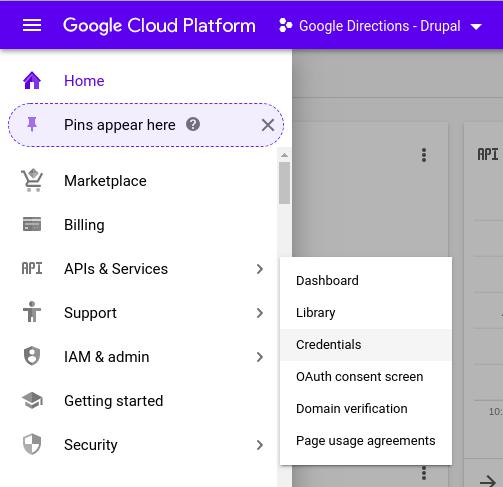Open upper card's three-dot options menu
Screen dimensions: 503x487
[424, 155]
